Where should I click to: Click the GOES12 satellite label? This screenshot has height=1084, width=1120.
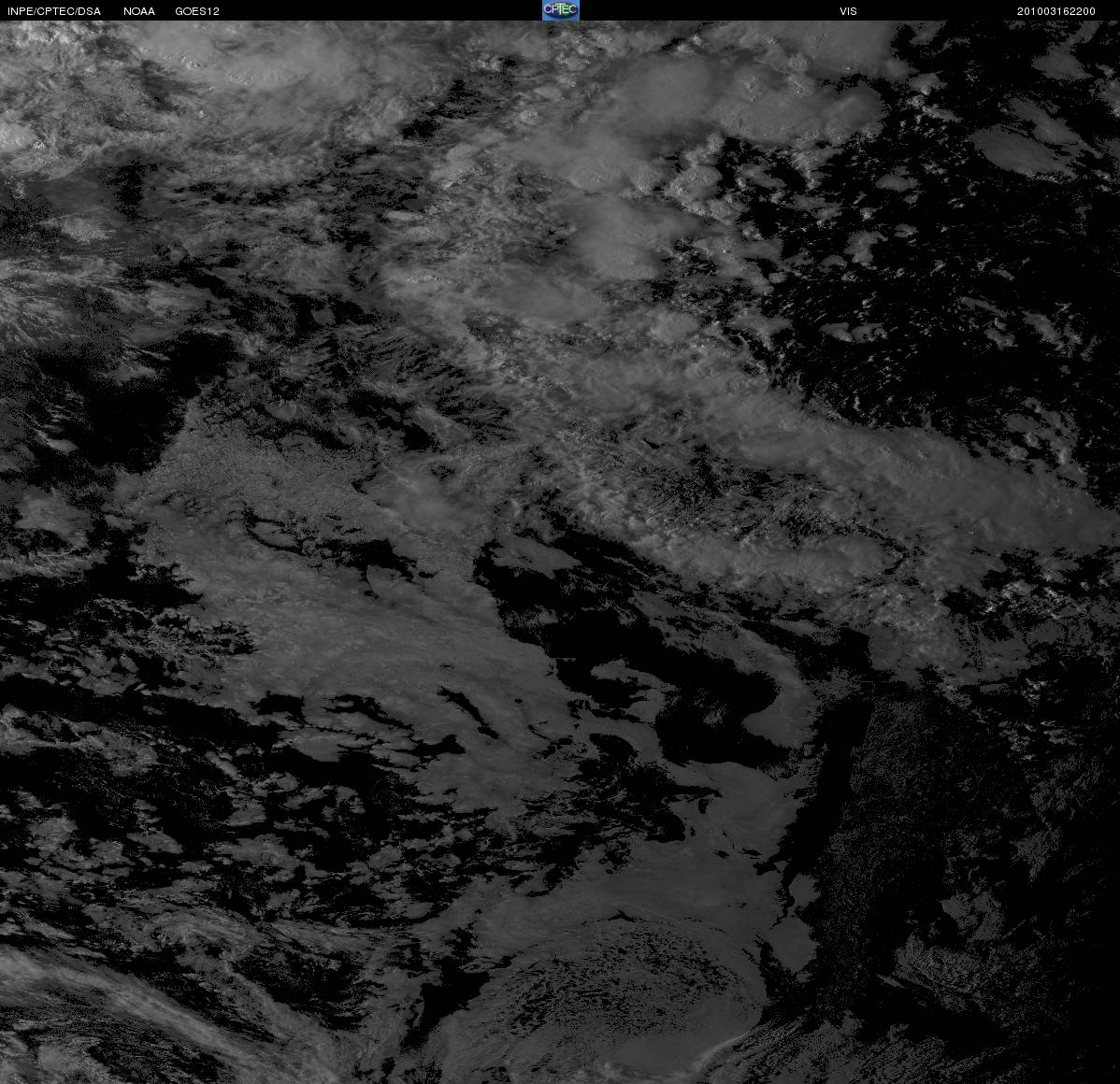197,11
